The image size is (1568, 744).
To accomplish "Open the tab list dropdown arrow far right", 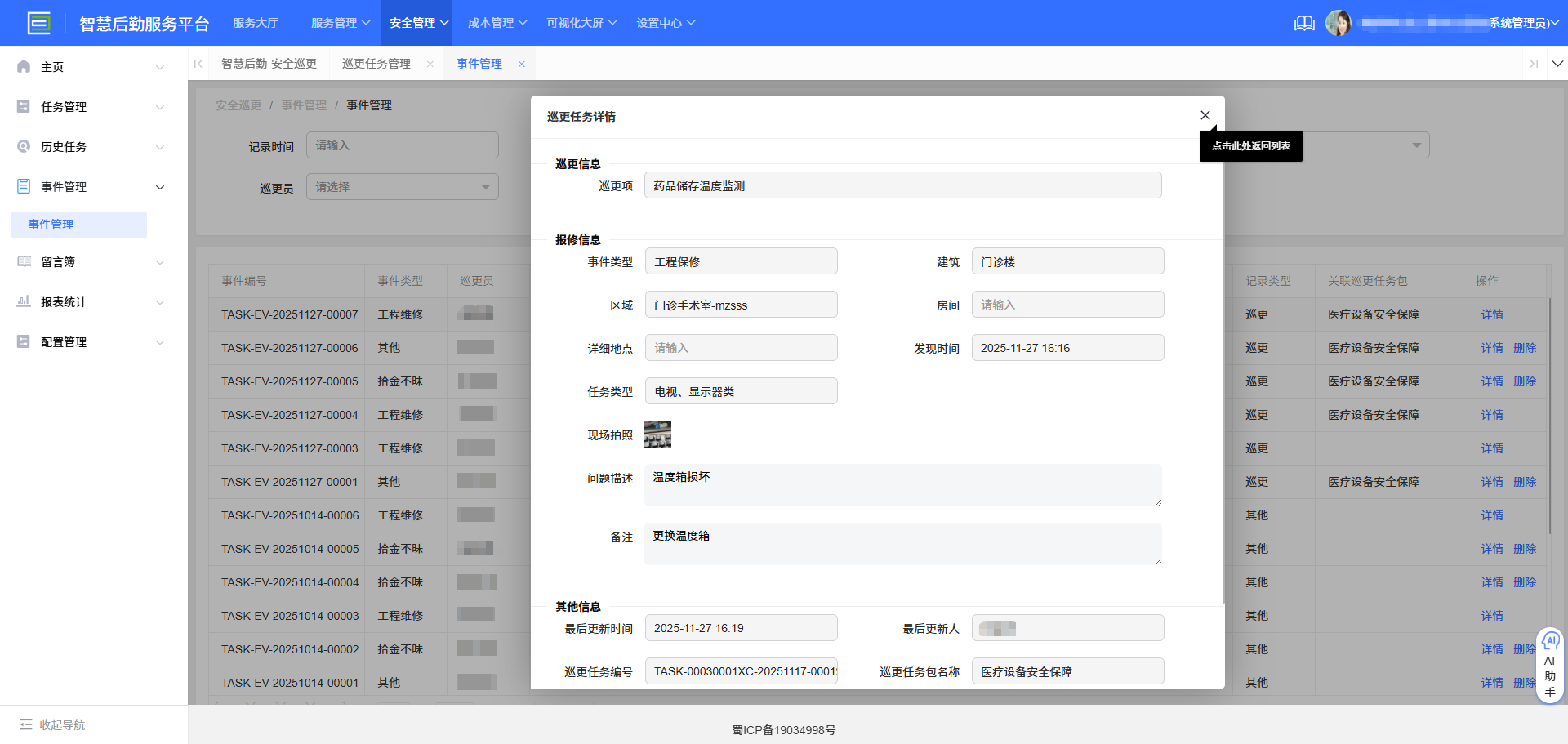I will (1558, 63).
